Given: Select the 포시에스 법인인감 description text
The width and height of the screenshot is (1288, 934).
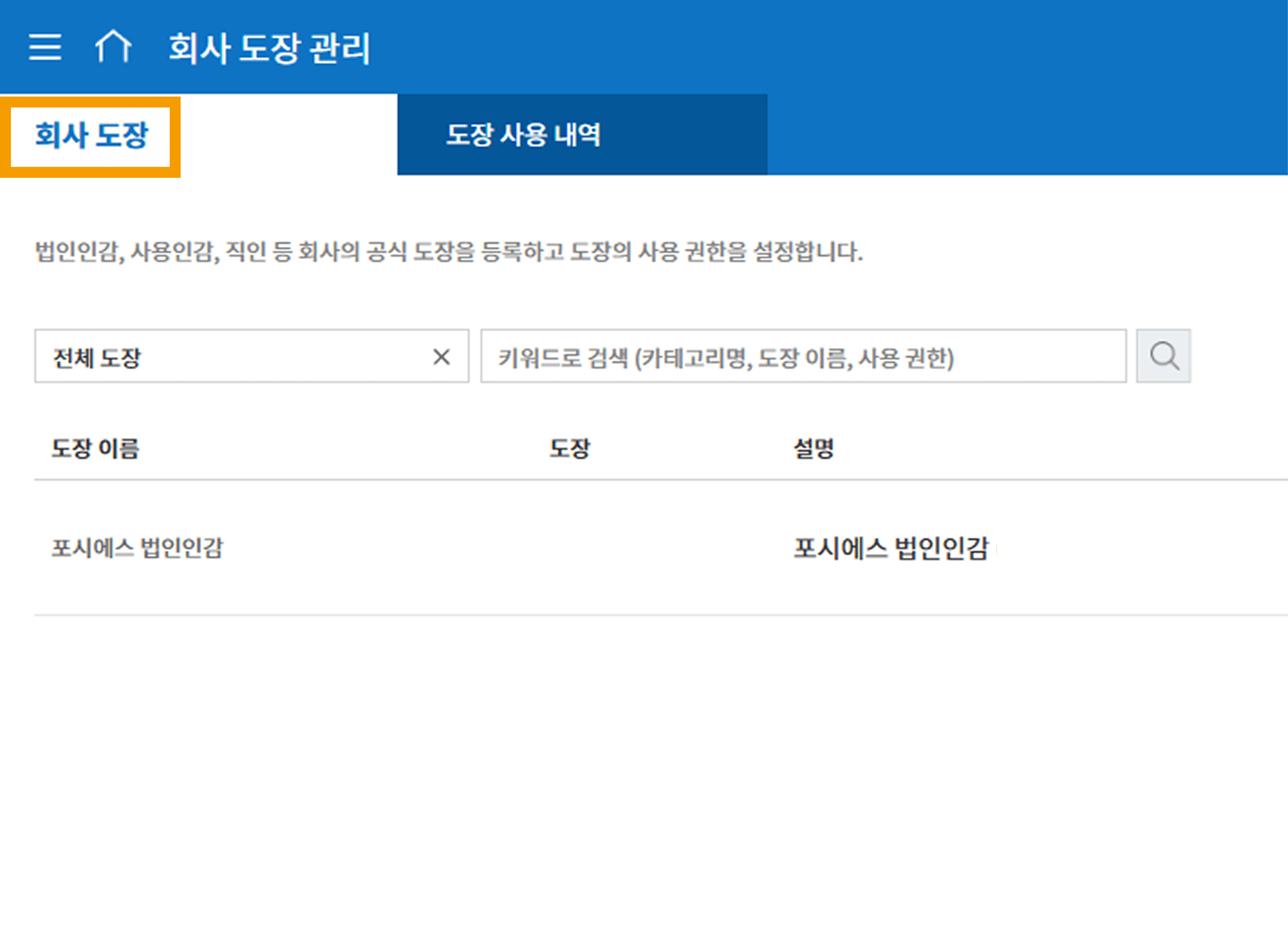Looking at the screenshot, I should coord(890,548).
